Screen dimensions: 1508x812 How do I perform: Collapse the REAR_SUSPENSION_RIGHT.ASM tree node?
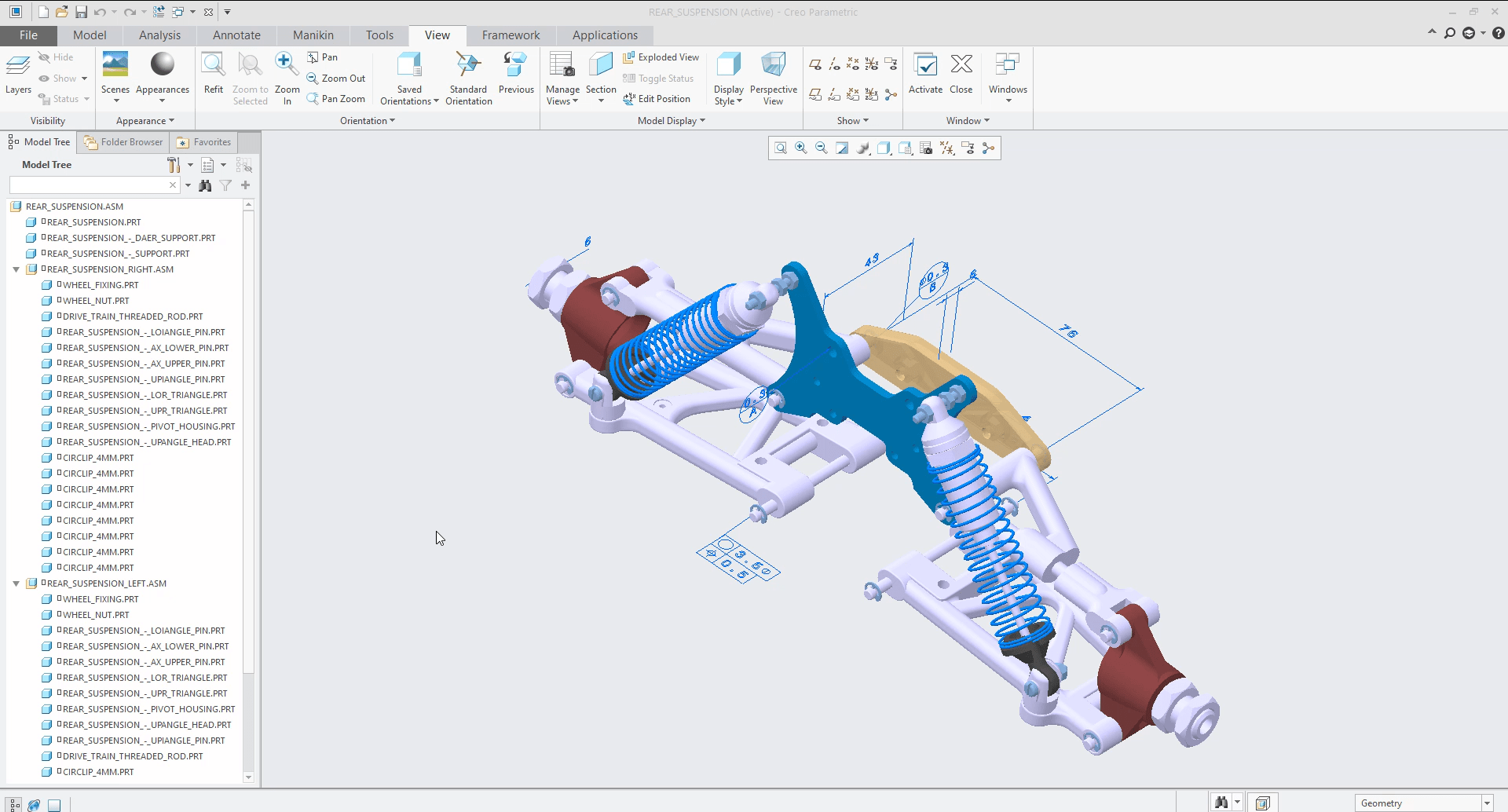coord(17,269)
